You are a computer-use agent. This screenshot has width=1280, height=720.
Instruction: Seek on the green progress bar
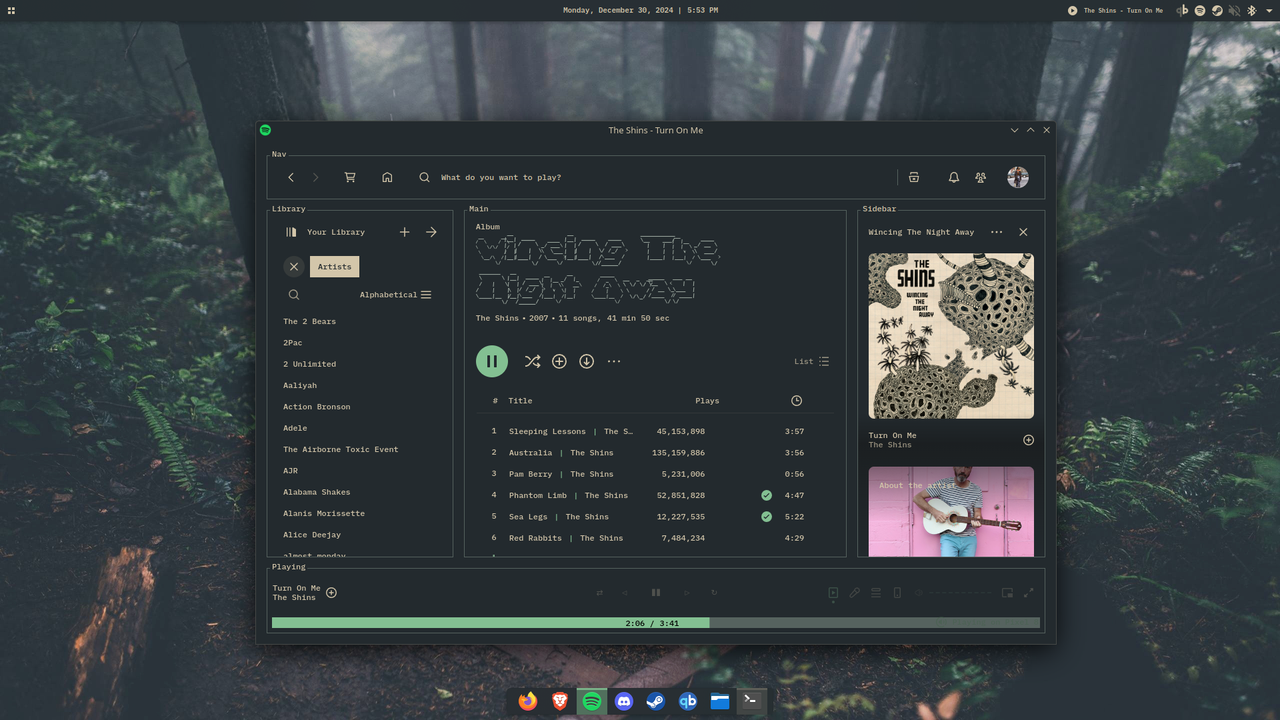(x=656, y=623)
